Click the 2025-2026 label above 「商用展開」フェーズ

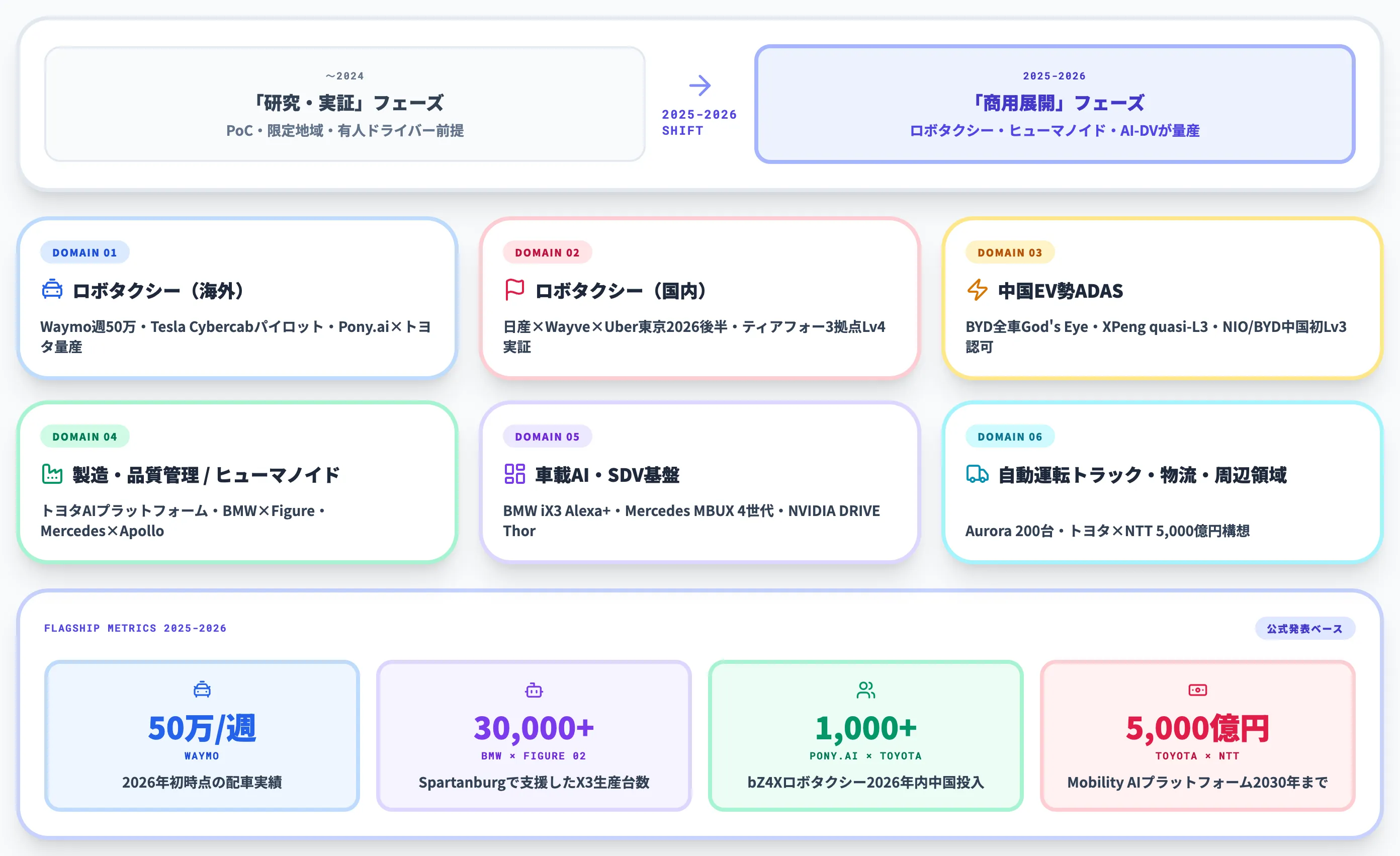1055,76
